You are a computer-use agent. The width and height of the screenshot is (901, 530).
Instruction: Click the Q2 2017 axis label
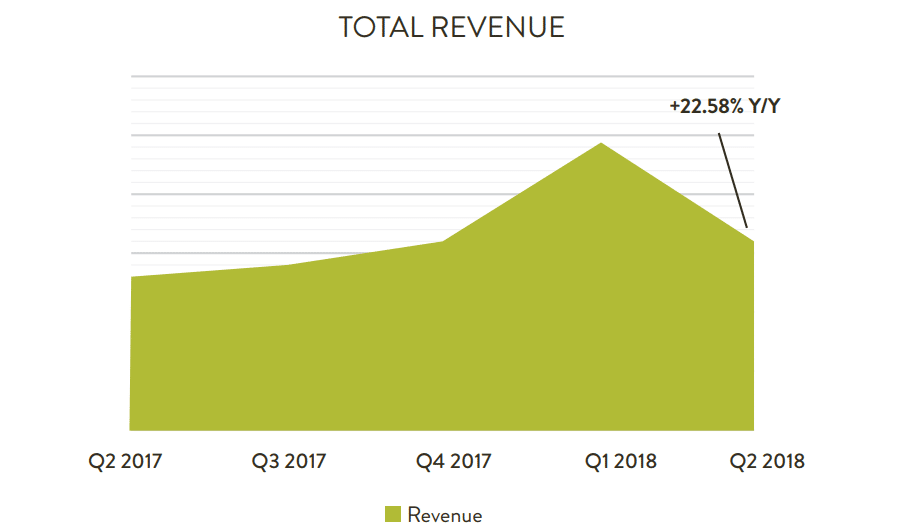click(x=126, y=461)
